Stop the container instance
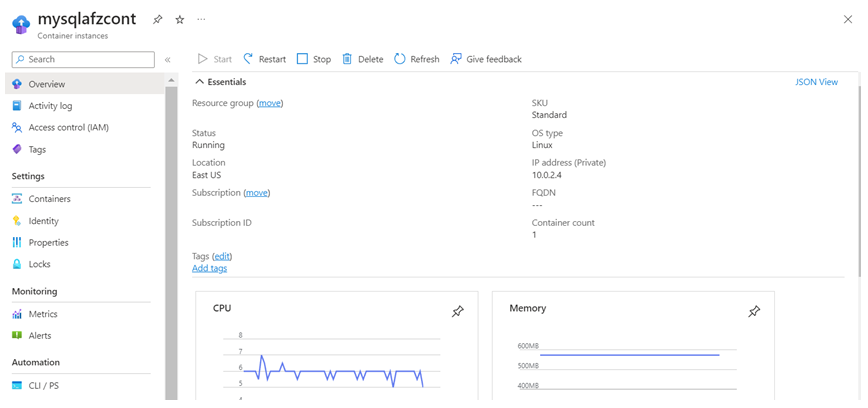The height and width of the screenshot is (408, 868). 313,59
